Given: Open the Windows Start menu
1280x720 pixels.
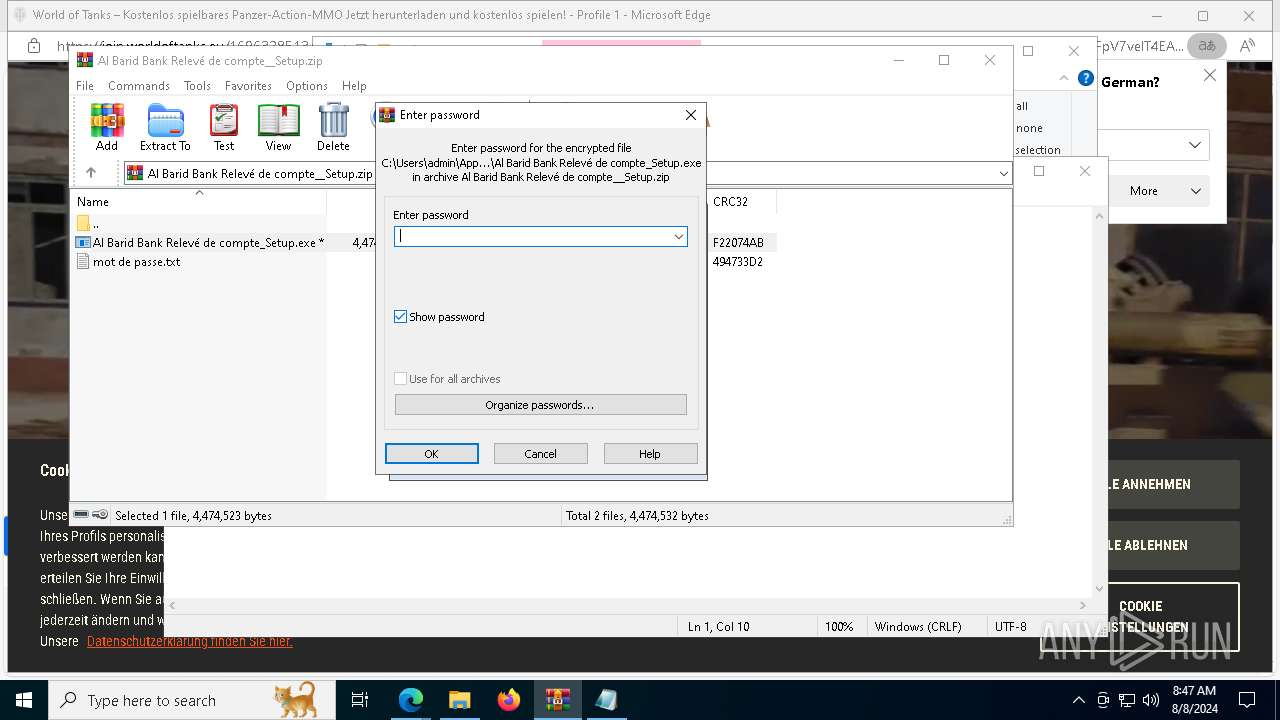Looking at the screenshot, I should (x=24, y=700).
